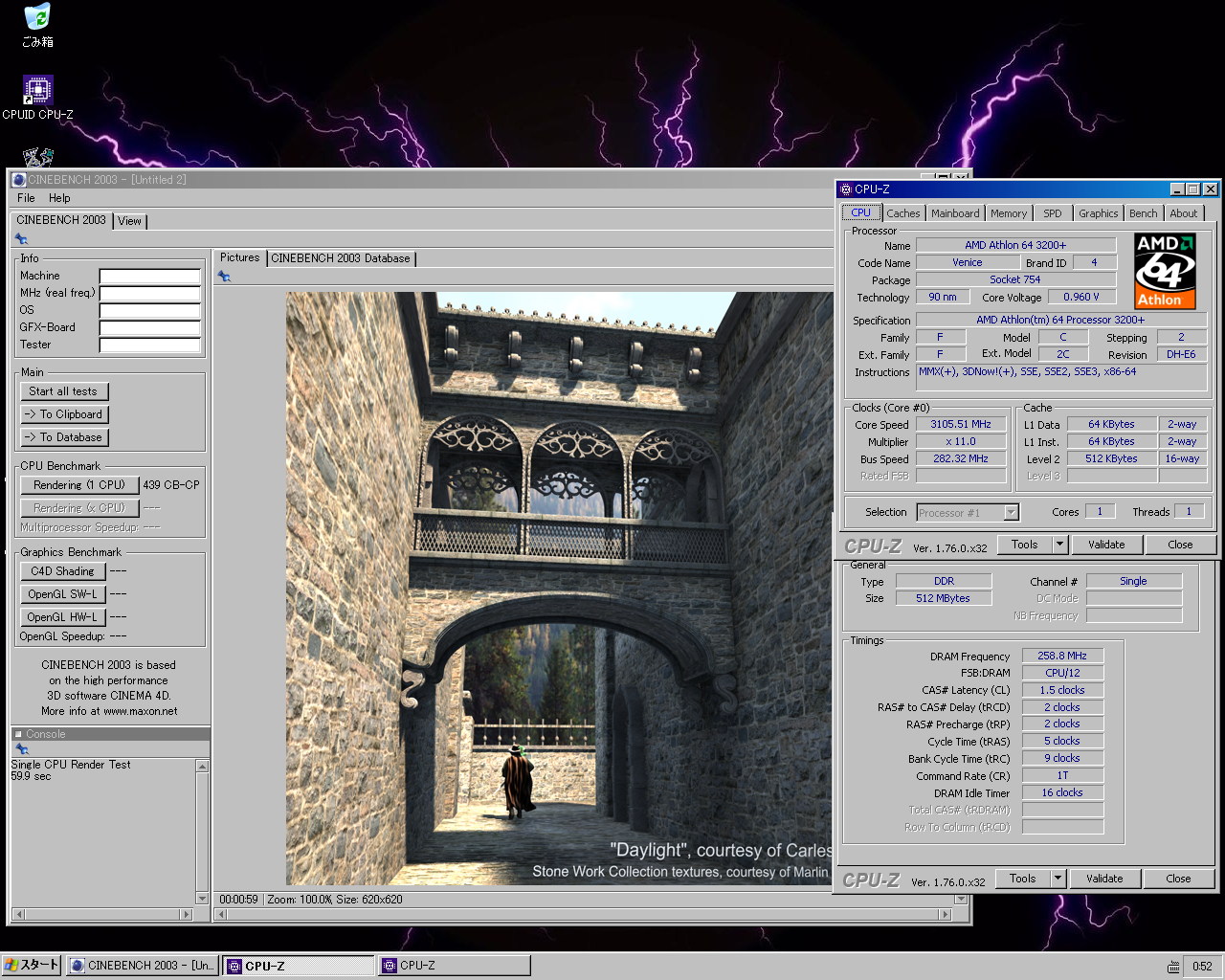
Task: Activate the second CPU-Z taskbar item
Action: click(454, 966)
